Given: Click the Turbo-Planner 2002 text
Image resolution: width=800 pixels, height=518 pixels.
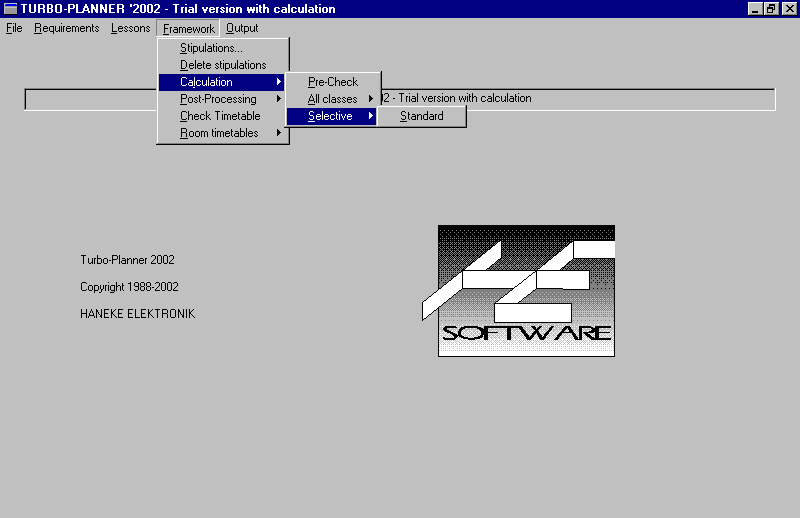Looking at the screenshot, I should click(x=128, y=260).
